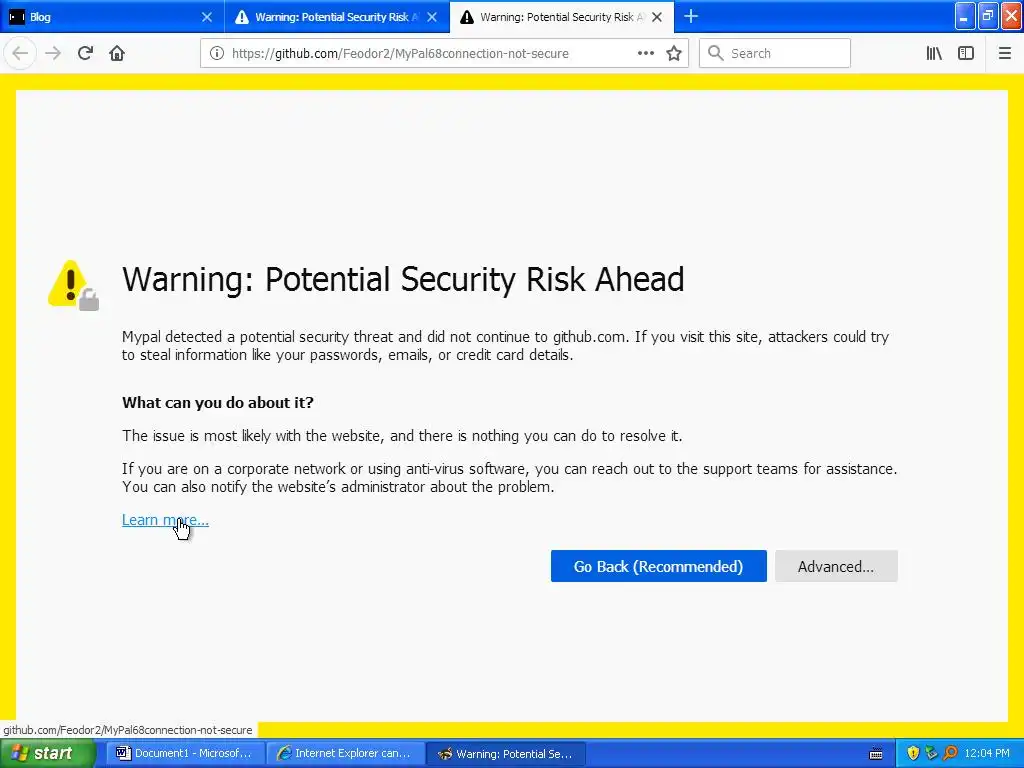1024x768 pixels.
Task: Open the Windows Start menu
Action: 47,754
